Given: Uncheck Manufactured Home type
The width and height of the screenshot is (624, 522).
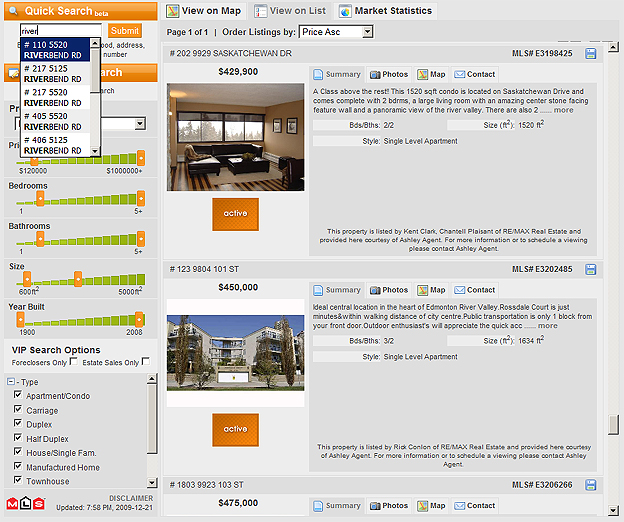Looking at the screenshot, I should pos(18,466).
